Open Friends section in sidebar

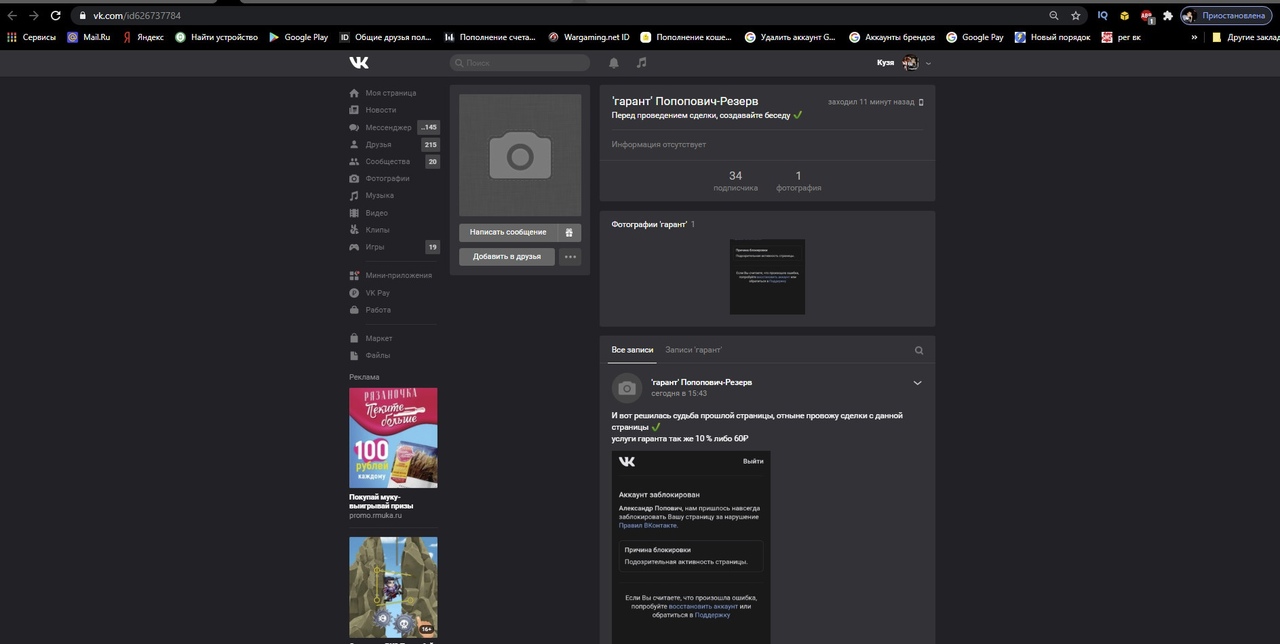click(x=378, y=145)
